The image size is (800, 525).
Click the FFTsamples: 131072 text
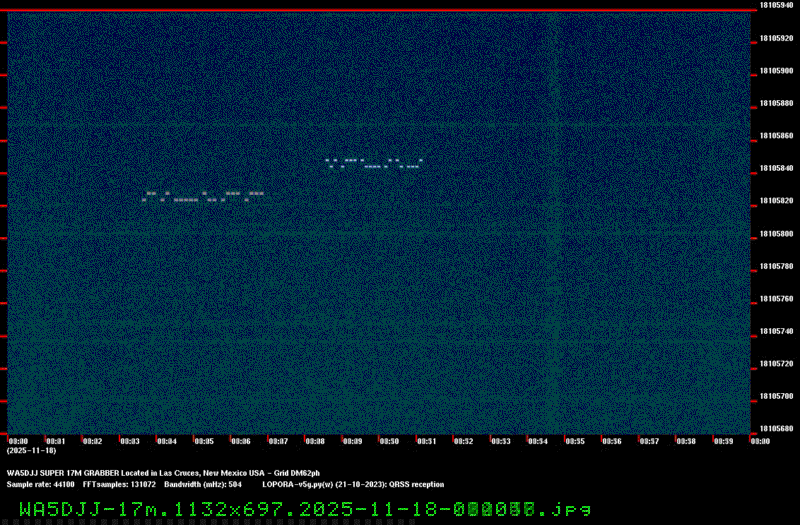(x=119, y=485)
